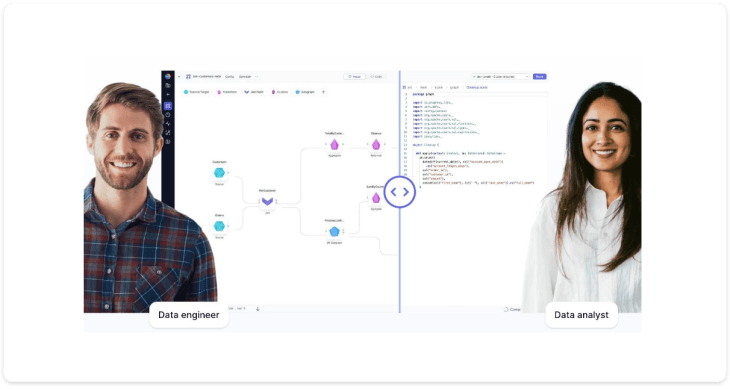Click the Customers source node icon
This screenshot has height=389, width=730.
pos(219,173)
